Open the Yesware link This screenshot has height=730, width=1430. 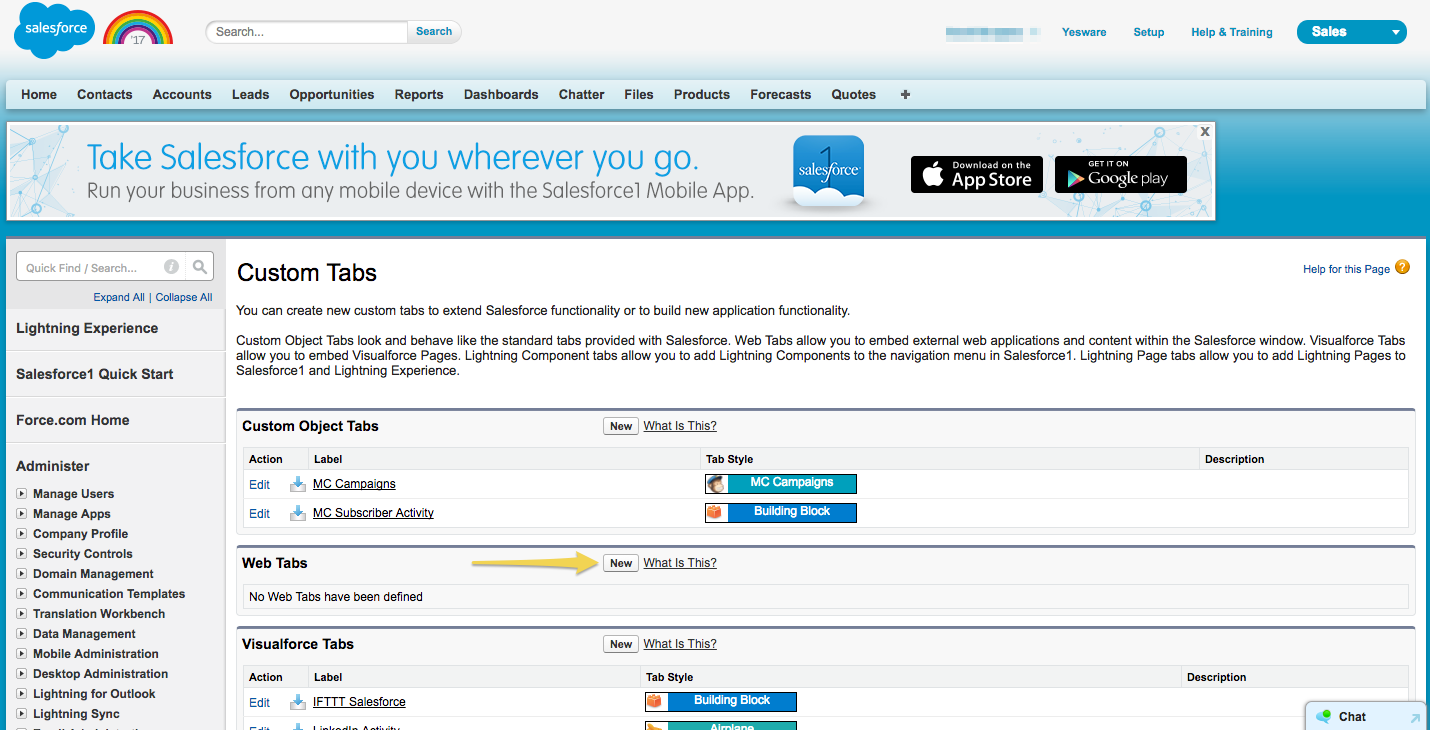tap(1084, 32)
